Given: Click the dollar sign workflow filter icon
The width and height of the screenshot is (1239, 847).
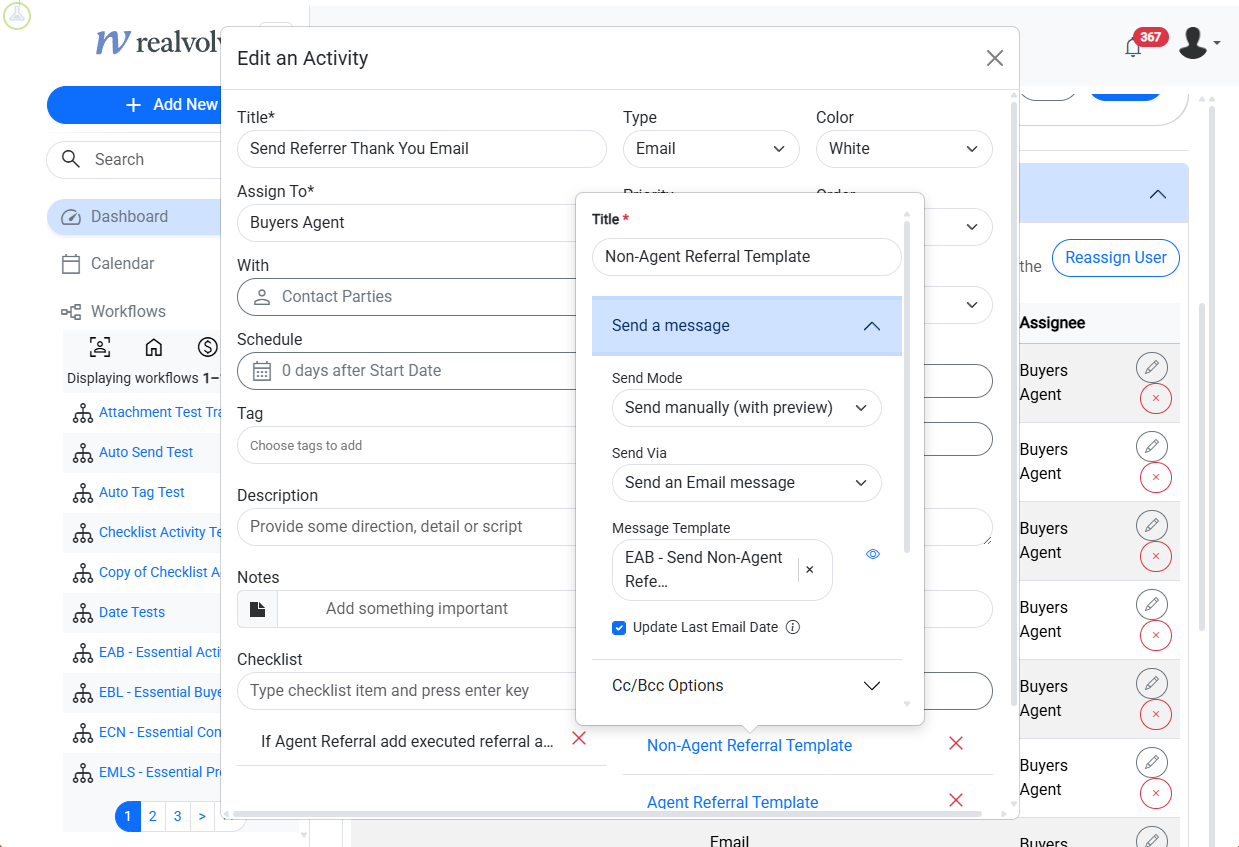Looking at the screenshot, I should (207, 347).
